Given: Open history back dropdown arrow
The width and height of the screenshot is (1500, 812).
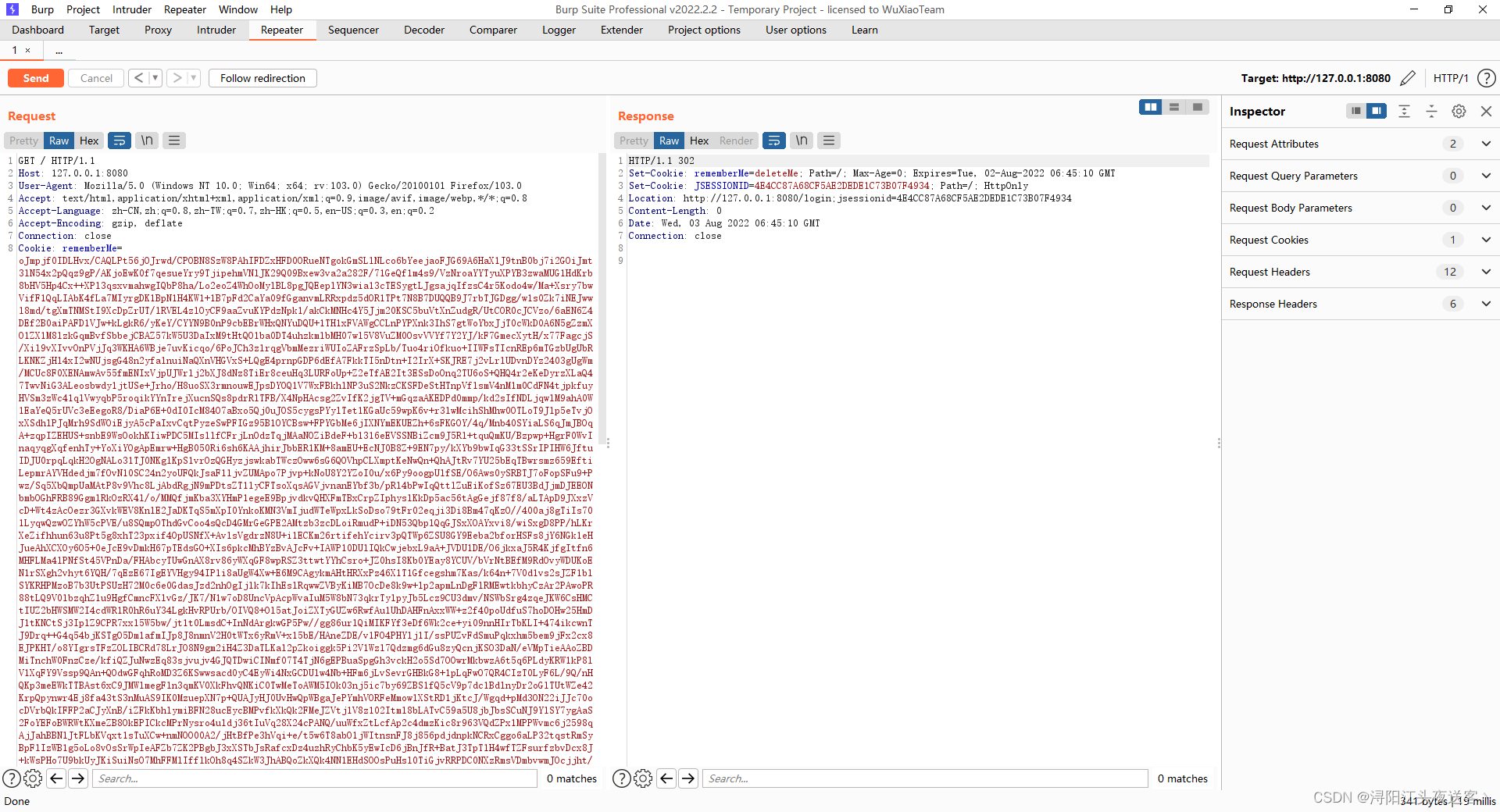Looking at the screenshot, I should tap(155, 78).
